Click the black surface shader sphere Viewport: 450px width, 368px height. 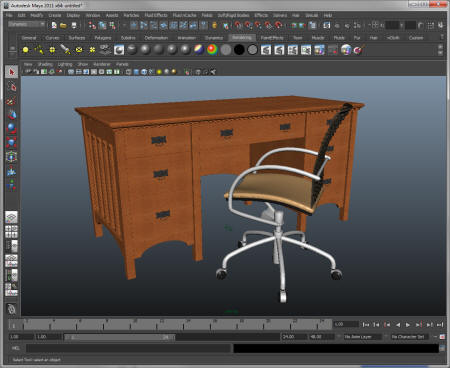[239, 50]
